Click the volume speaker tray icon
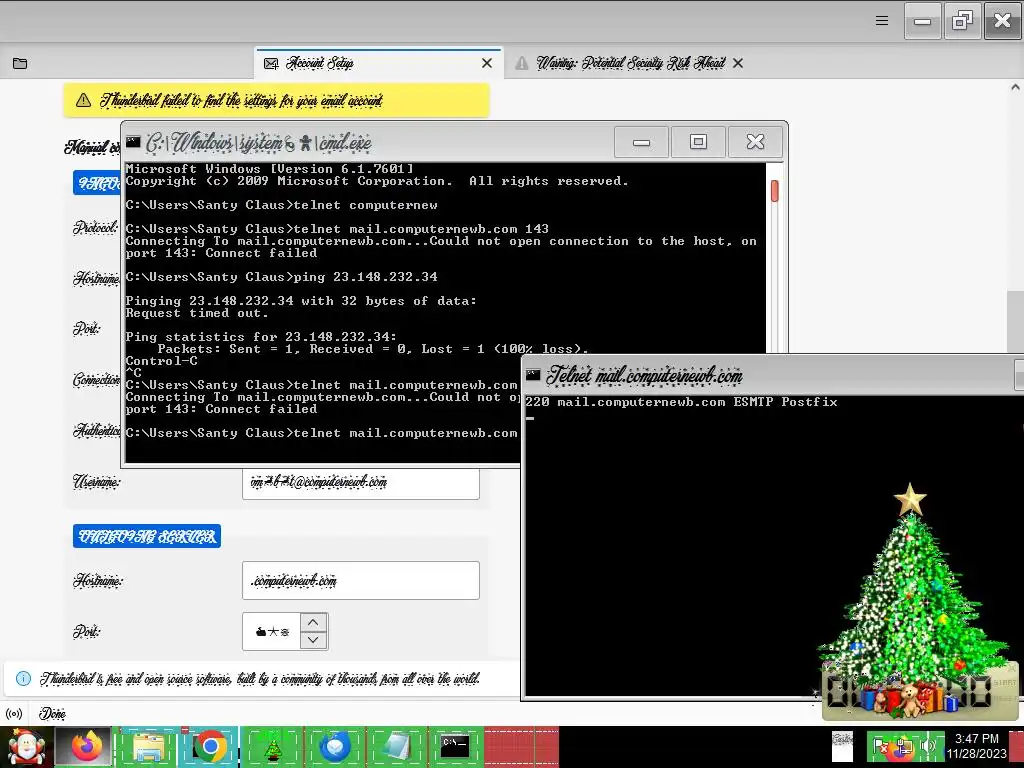Image resolution: width=1024 pixels, height=768 pixels. click(927, 746)
